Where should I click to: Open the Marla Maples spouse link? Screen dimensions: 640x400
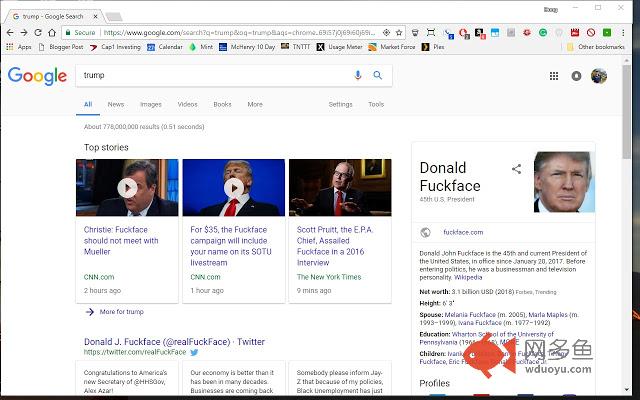click(x=548, y=315)
